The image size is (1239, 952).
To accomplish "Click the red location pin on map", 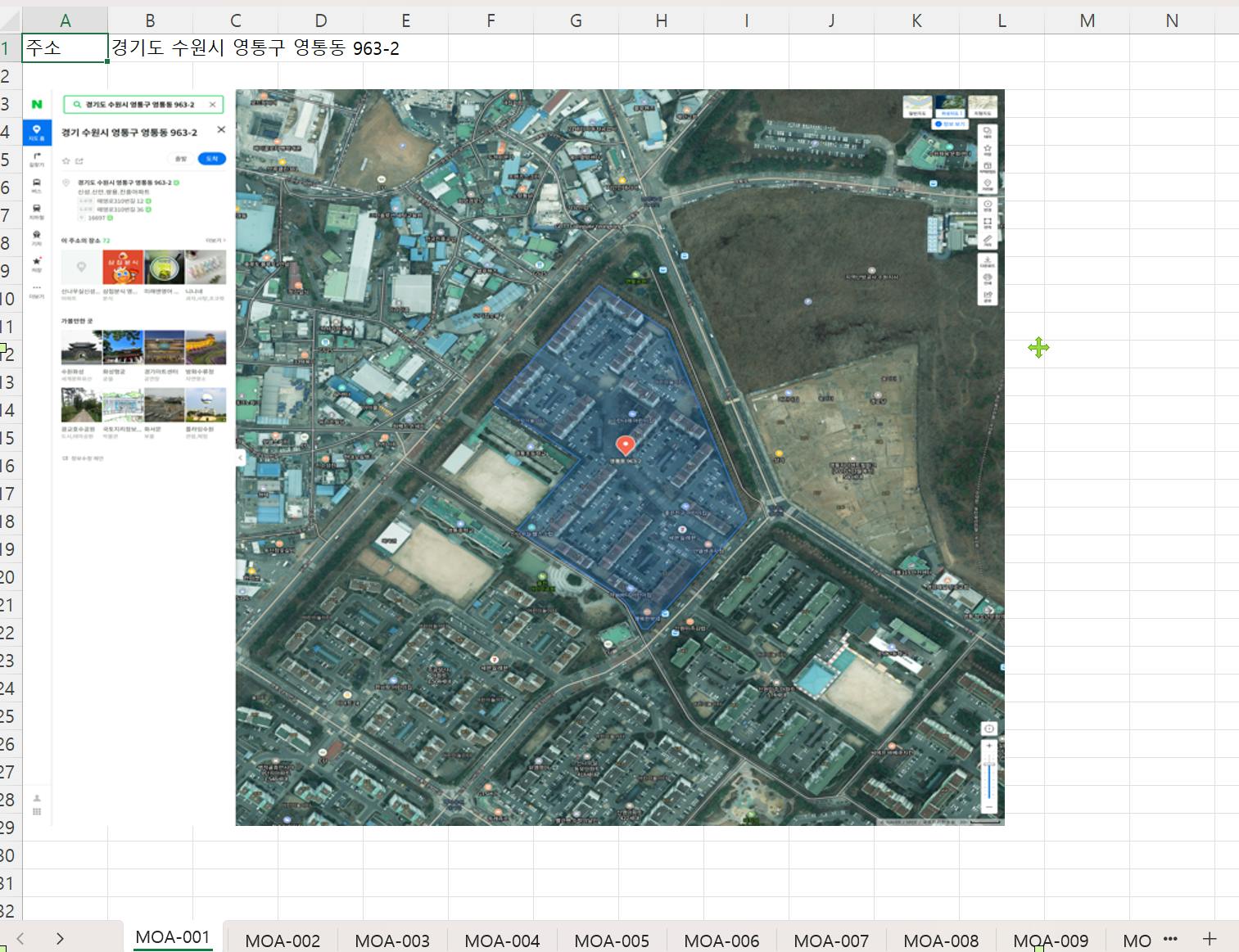I will tap(625, 444).
